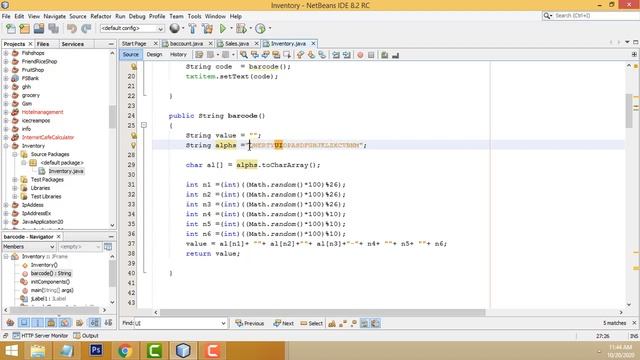640x360 pixels.
Task: Click the editor horizontal scrollbar
Action: [x=322, y=312]
